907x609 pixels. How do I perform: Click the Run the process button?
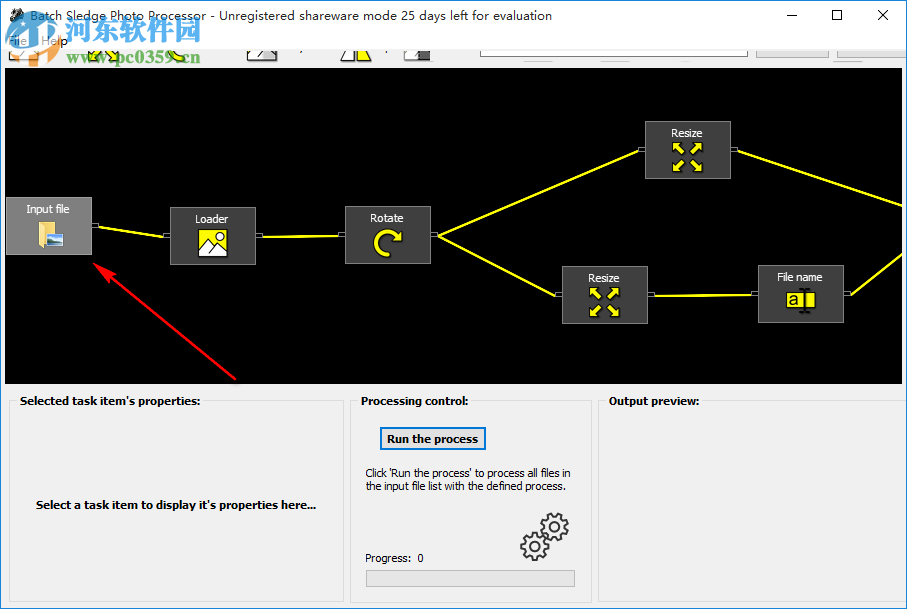(432, 438)
